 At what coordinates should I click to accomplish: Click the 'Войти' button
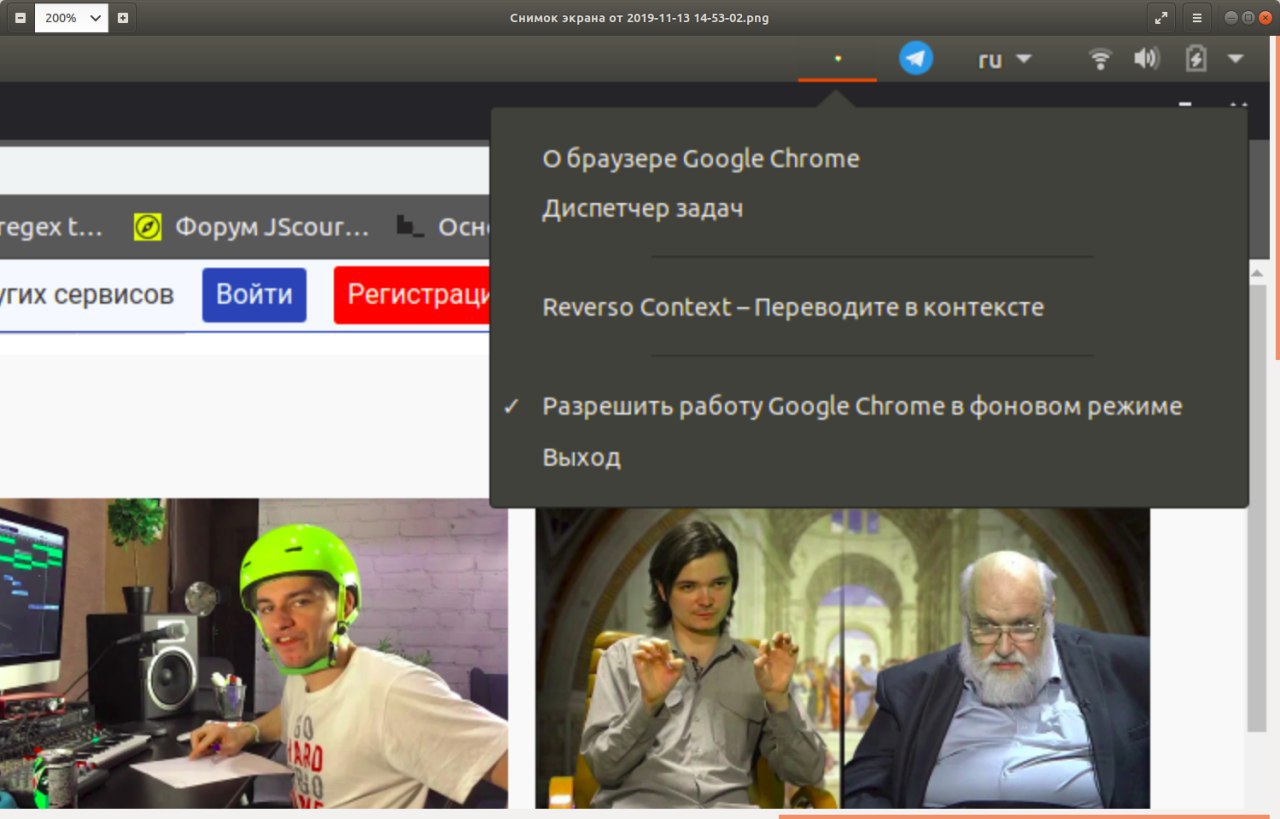254,294
